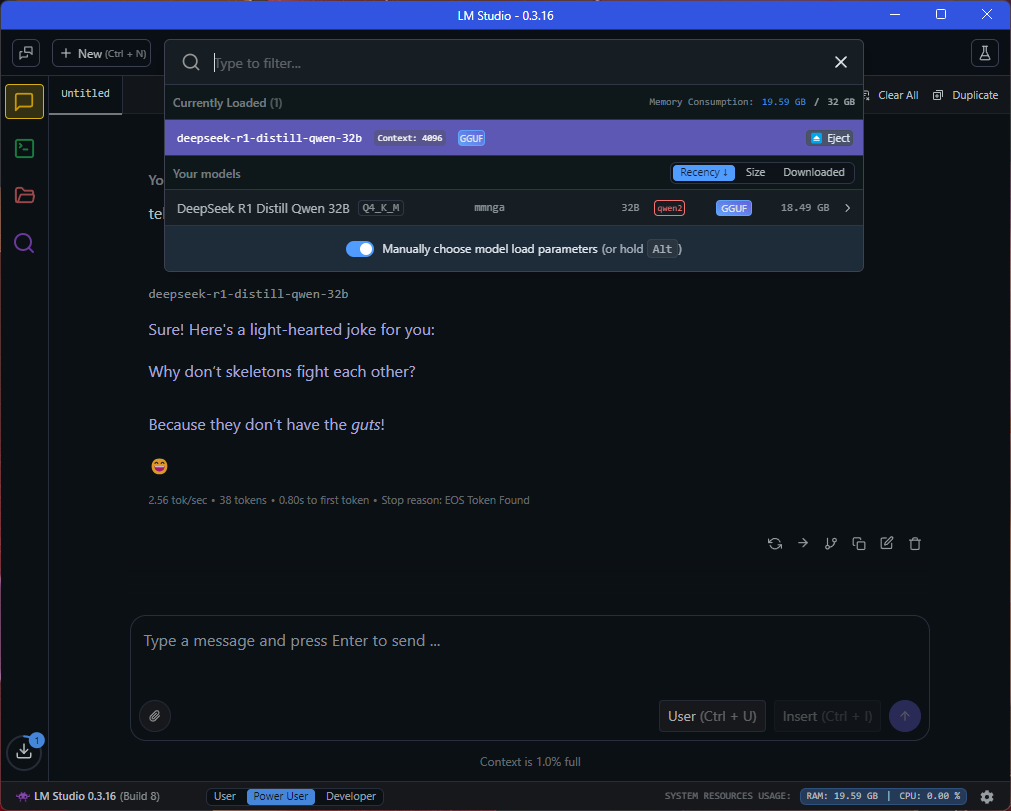Open the Discover search sidebar icon
The height and width of the screenshot is (811, 1011).
24,243
